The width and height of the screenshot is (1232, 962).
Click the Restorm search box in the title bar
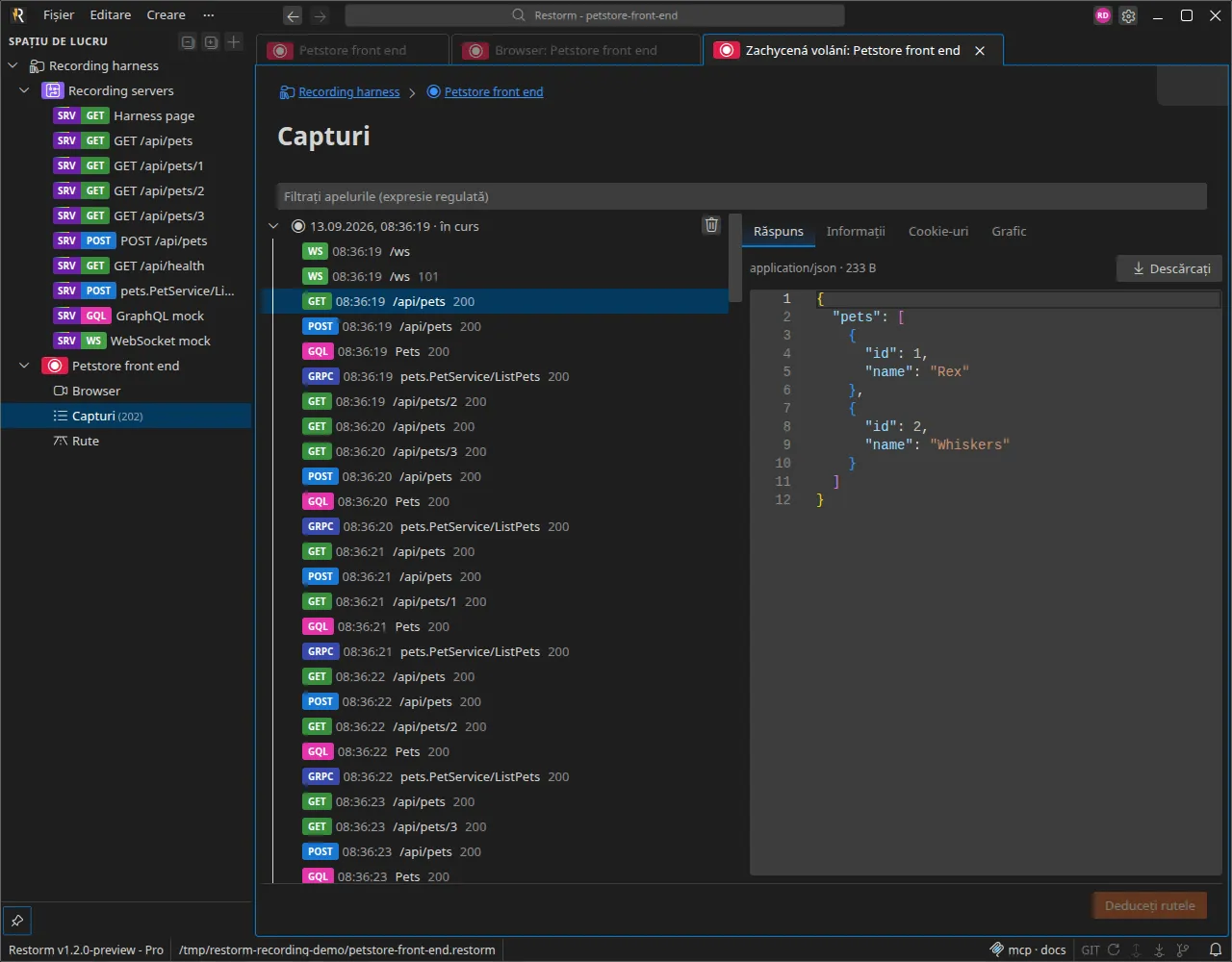(595, 15)
